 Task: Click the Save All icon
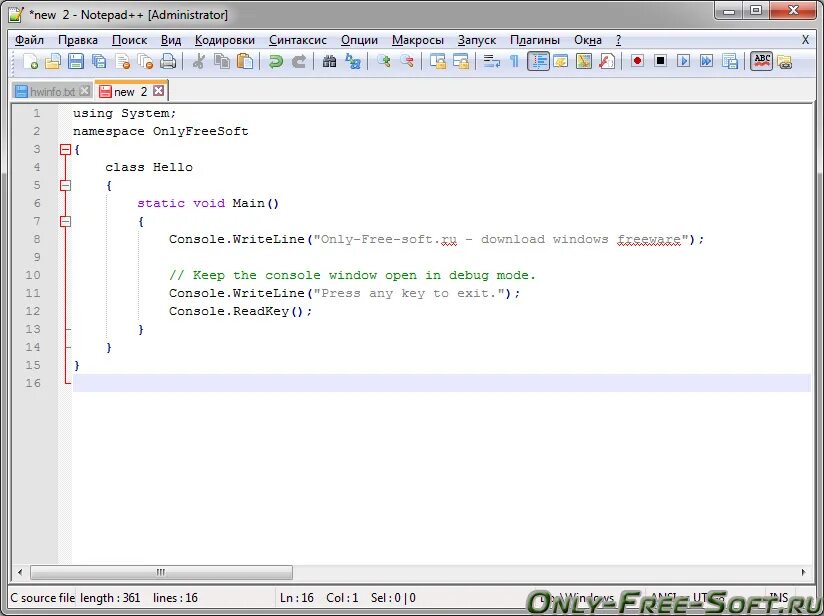(99, 61)
